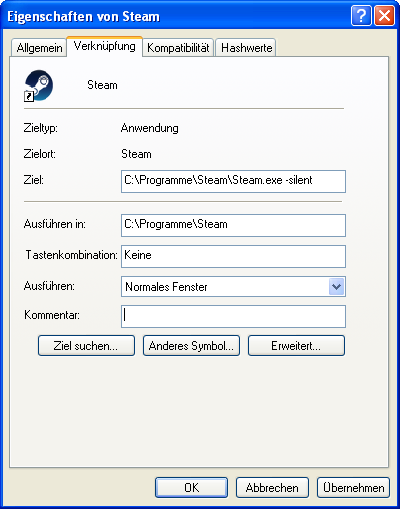This screenshot has height=509, width=400.
Task: Apply changes with Übernehmen
Action: [x=353, y=488]
